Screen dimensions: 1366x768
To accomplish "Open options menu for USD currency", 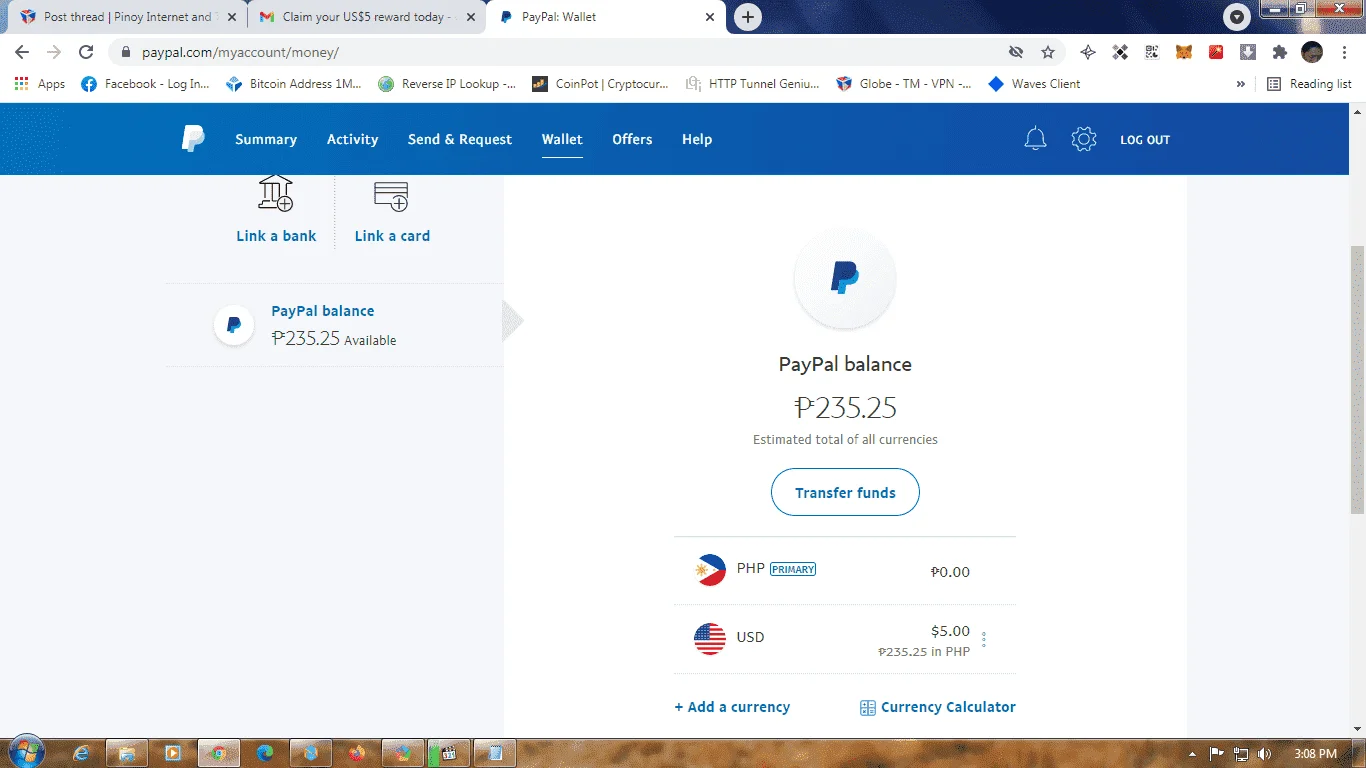I will point(984,639).
